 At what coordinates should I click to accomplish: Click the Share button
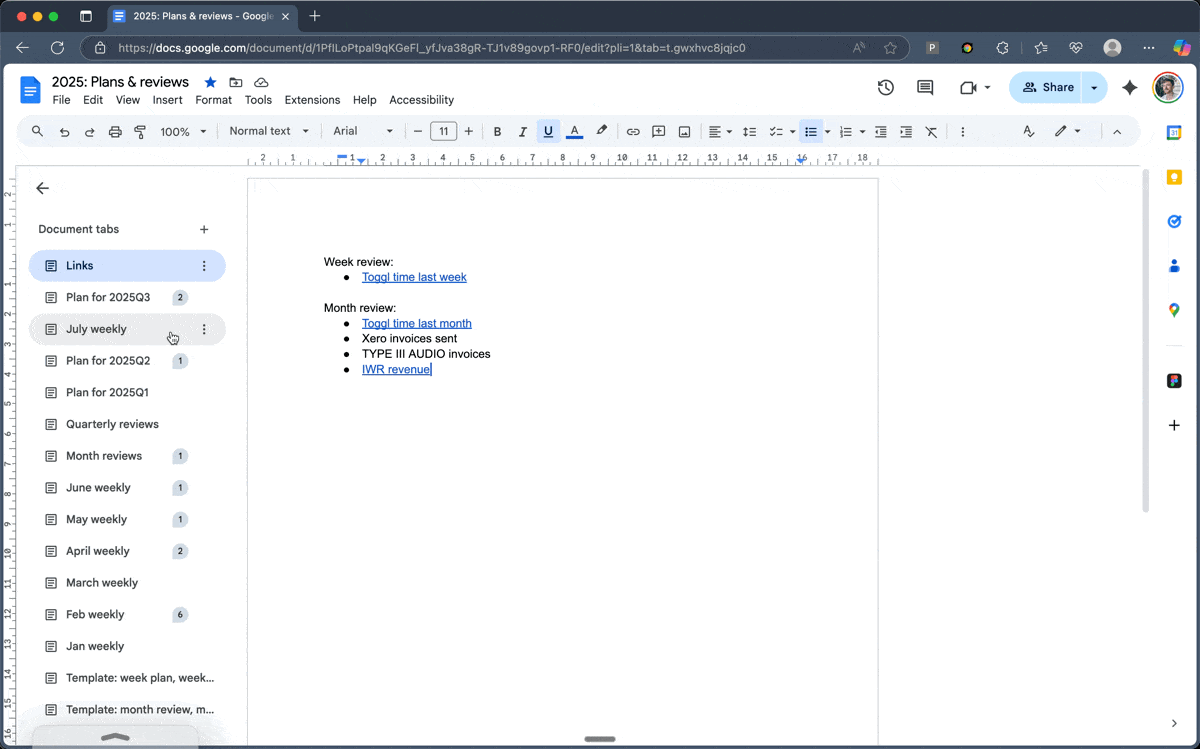[1046, 88]
